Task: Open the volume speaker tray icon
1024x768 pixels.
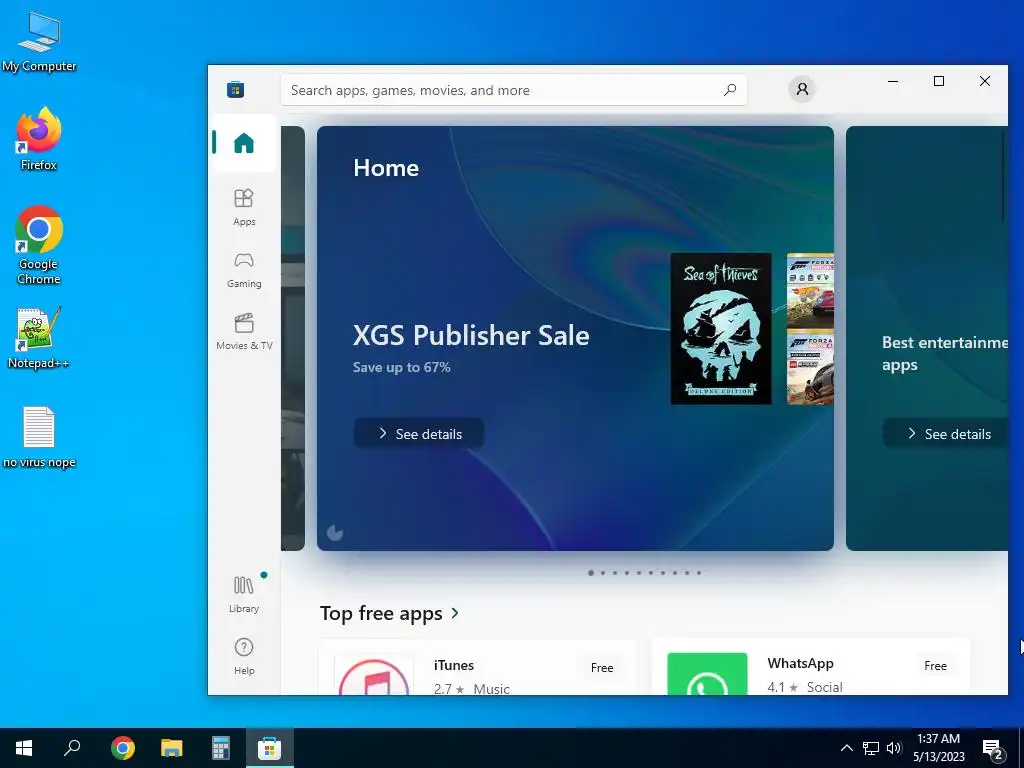Action: pyautogui.click(x=894, y=748)
